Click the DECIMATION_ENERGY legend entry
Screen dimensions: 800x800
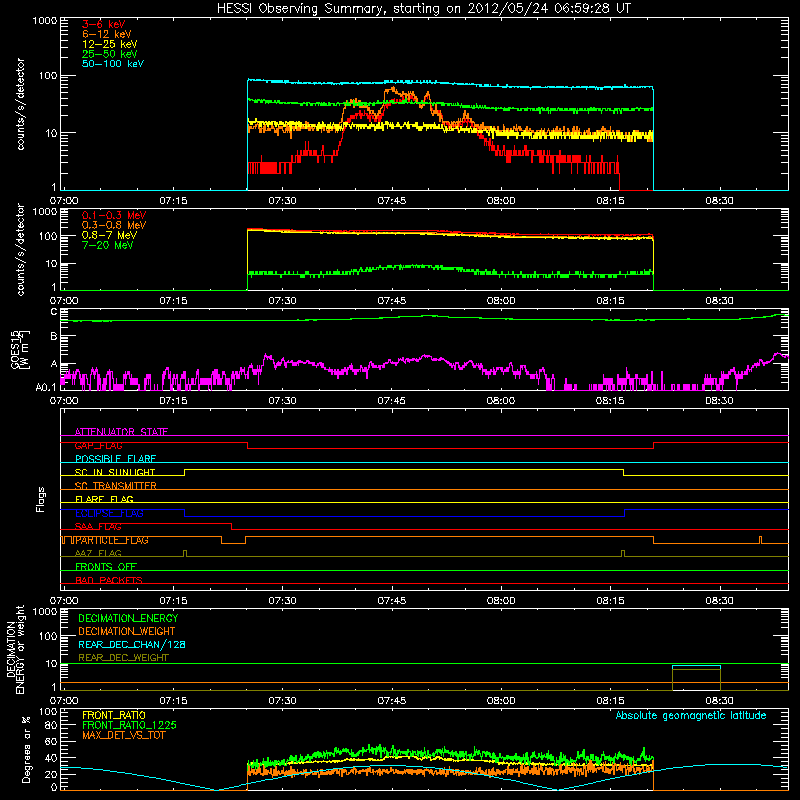(x=128, y=618)
